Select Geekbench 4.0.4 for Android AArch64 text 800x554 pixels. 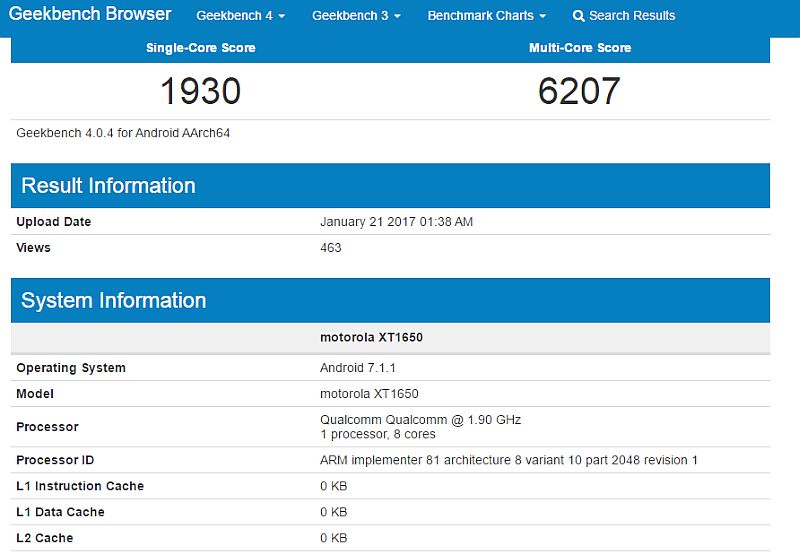(x=123, y=133)
